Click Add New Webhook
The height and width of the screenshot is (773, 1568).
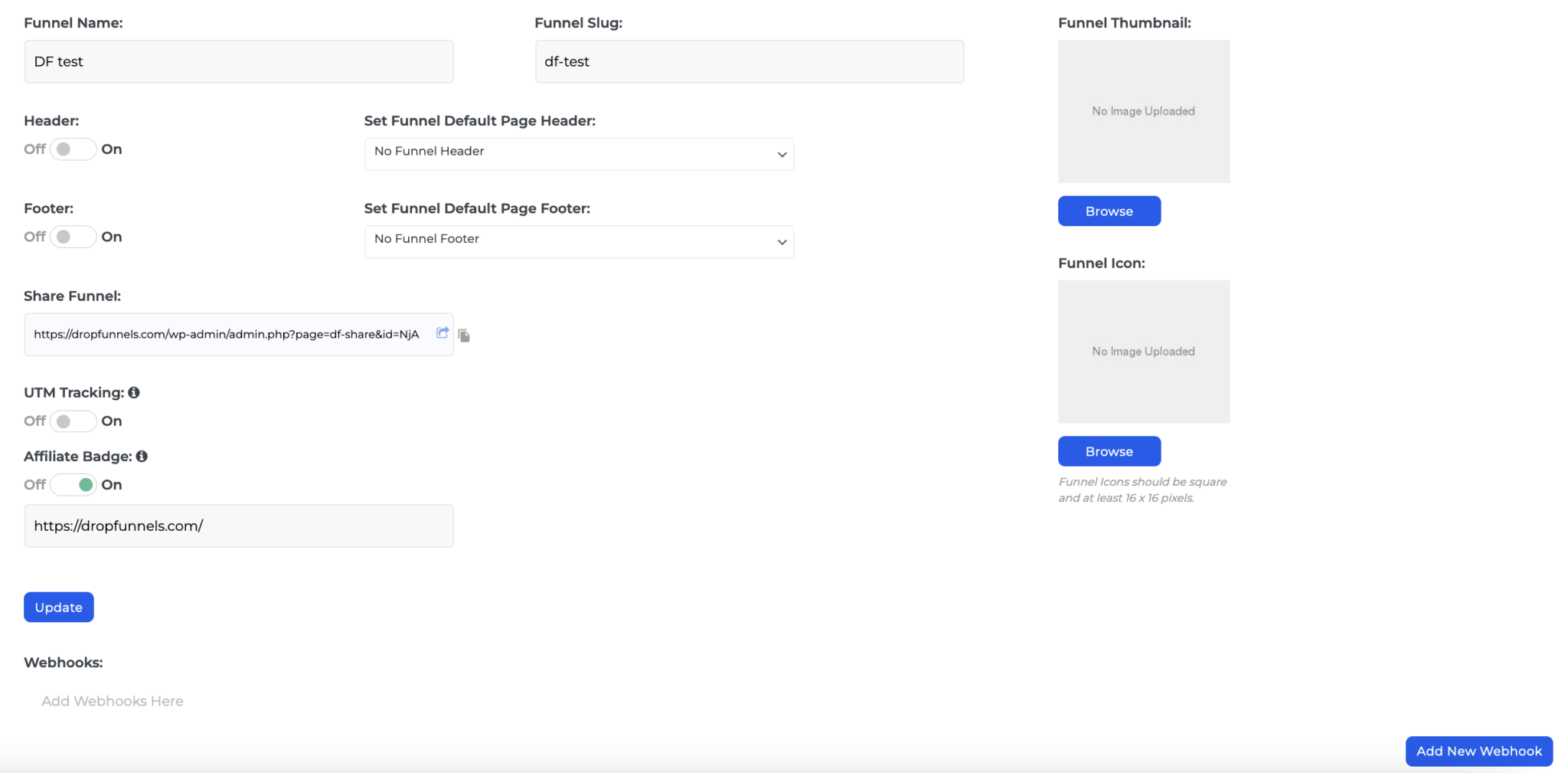pyautogui.click(x=1478, y=751)
